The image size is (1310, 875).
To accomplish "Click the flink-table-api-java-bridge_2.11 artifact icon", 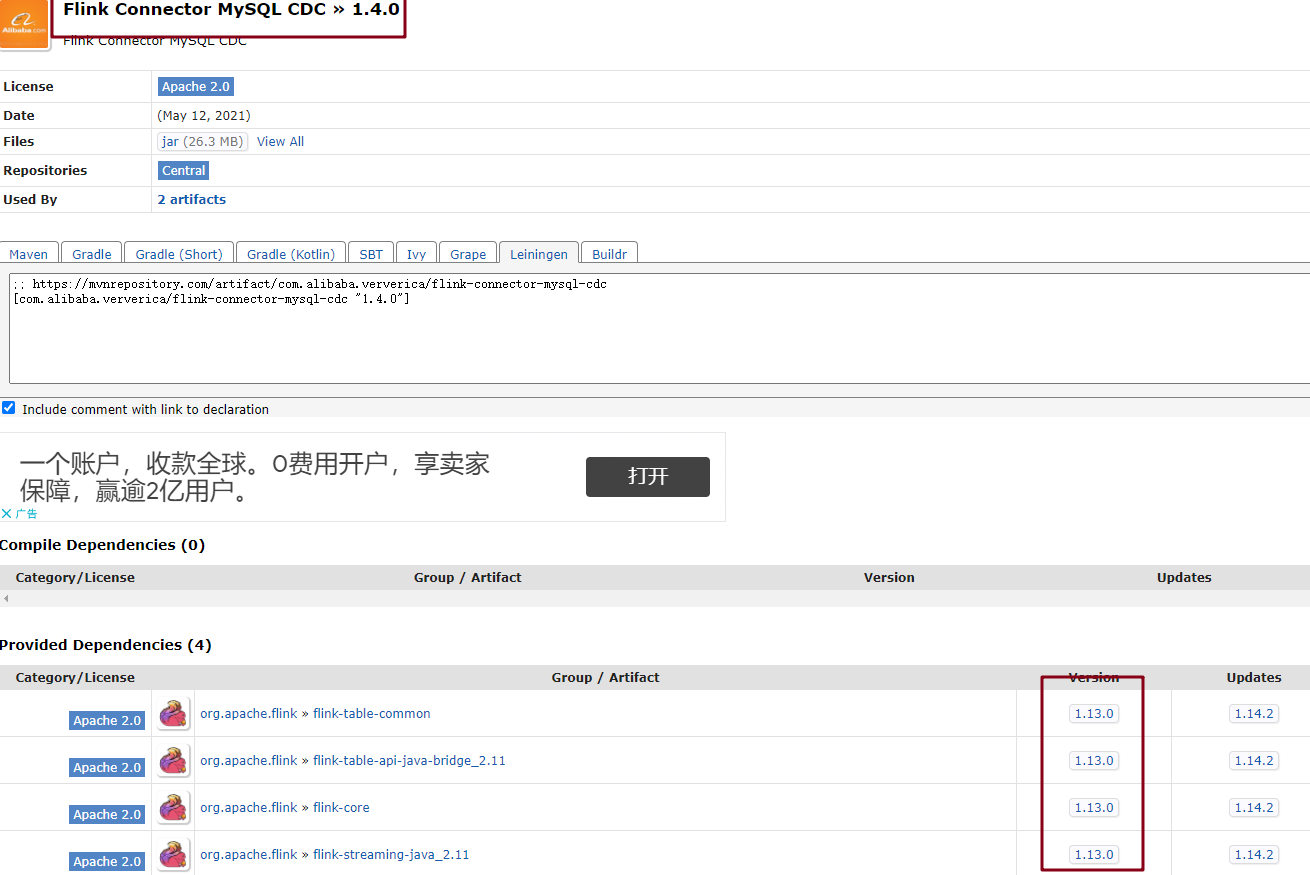I will [x=172, y=760].
